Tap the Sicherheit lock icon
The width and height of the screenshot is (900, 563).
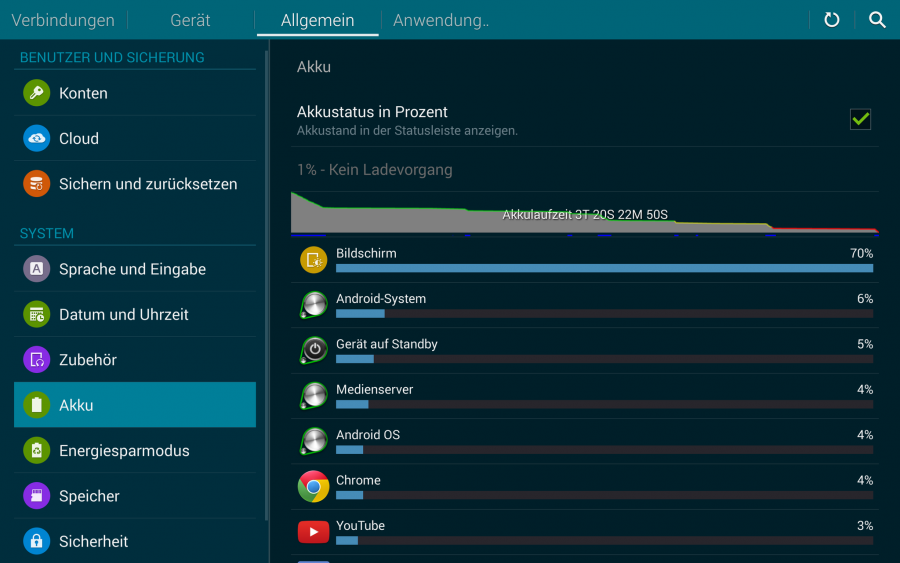pos(37,541)
